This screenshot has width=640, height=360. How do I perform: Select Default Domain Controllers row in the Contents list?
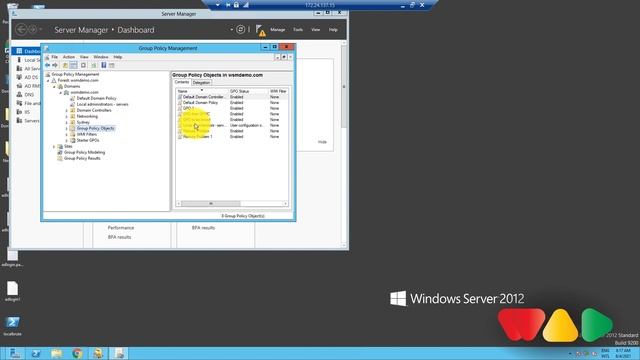[x=232, y=97]
